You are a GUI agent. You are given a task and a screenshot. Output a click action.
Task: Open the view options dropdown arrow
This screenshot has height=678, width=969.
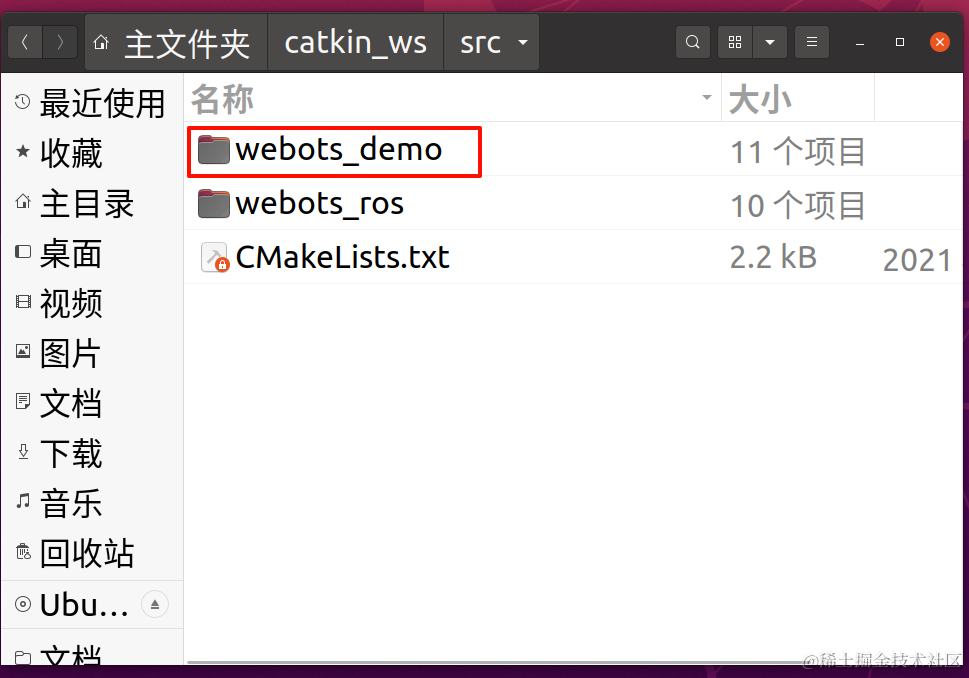tap(769, 42)
